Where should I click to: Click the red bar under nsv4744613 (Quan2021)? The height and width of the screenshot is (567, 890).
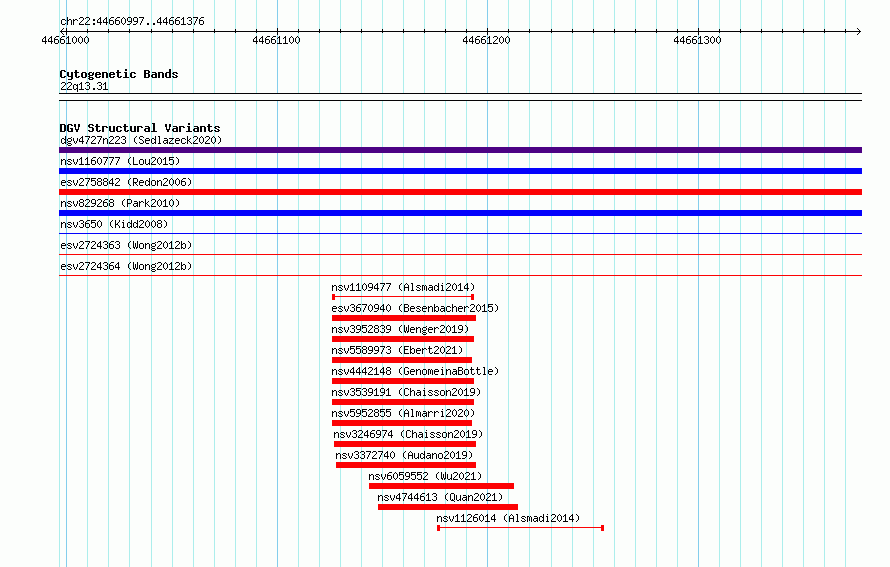[x=448, y=507]
